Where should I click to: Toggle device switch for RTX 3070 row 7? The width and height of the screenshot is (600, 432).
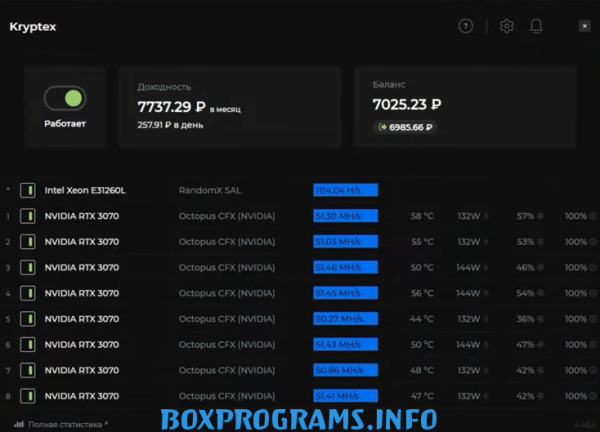point(28,370)
